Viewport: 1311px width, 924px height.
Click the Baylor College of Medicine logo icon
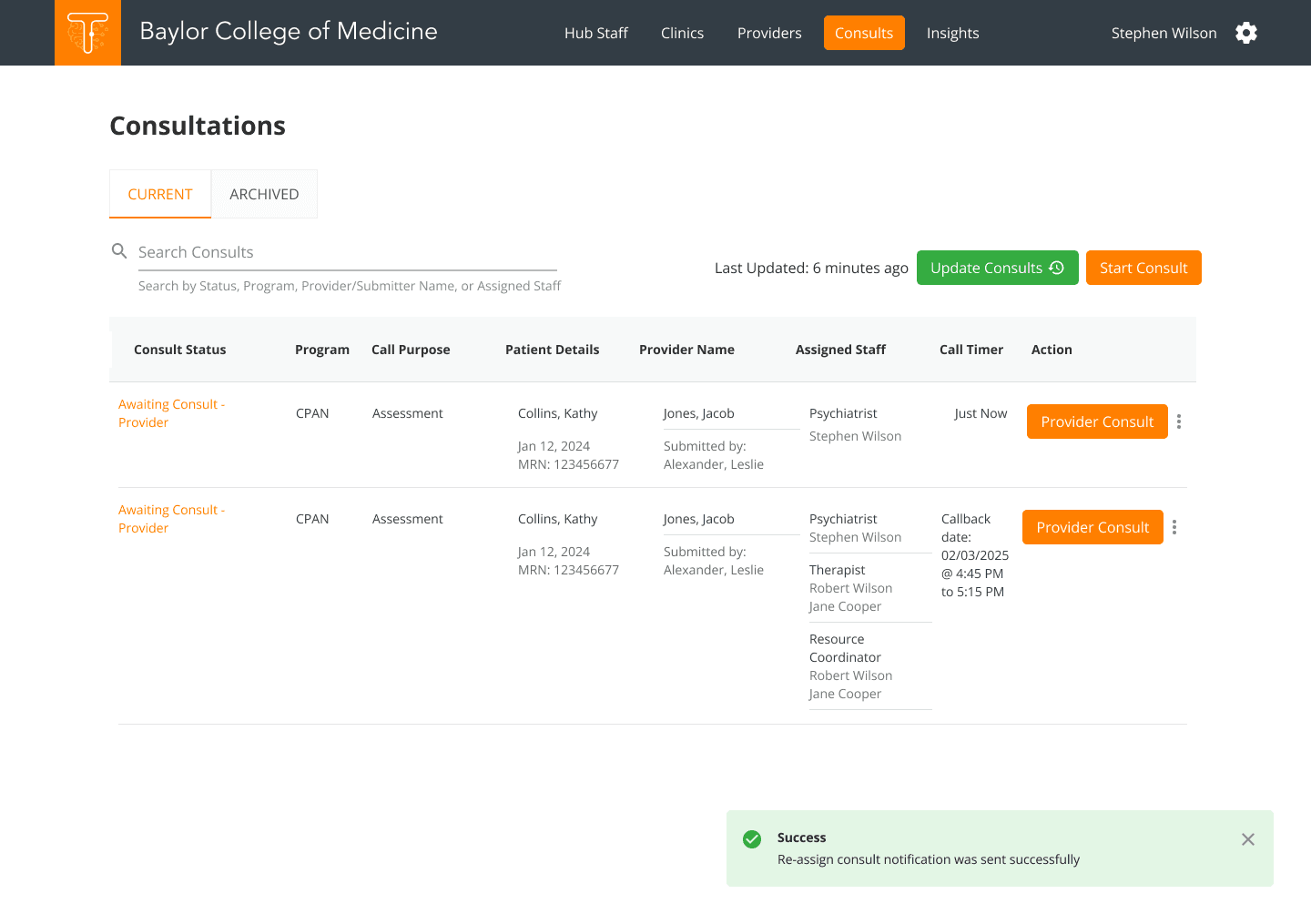point(87,33)
